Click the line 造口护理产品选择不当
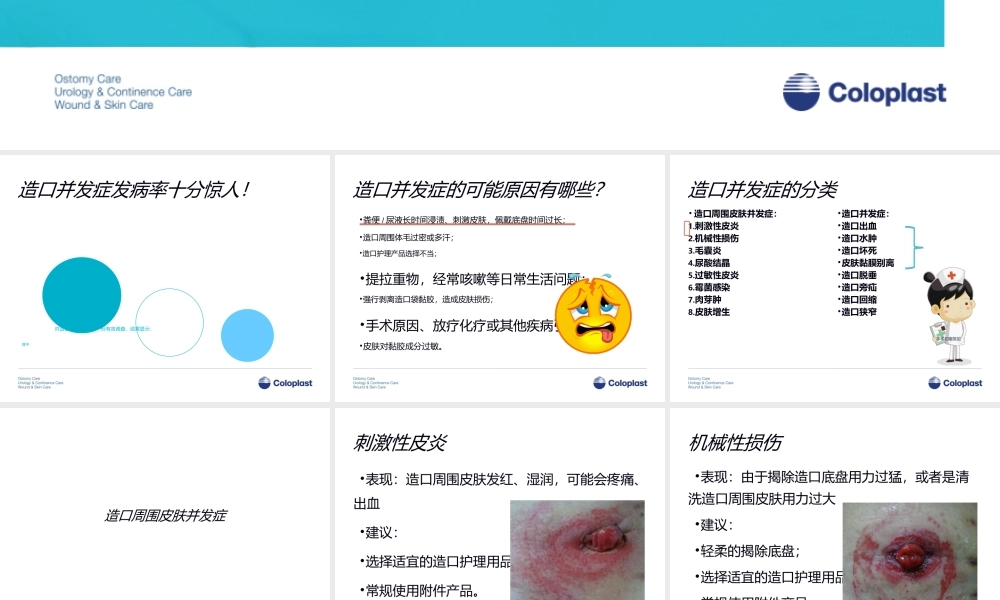 pos(398,253)
